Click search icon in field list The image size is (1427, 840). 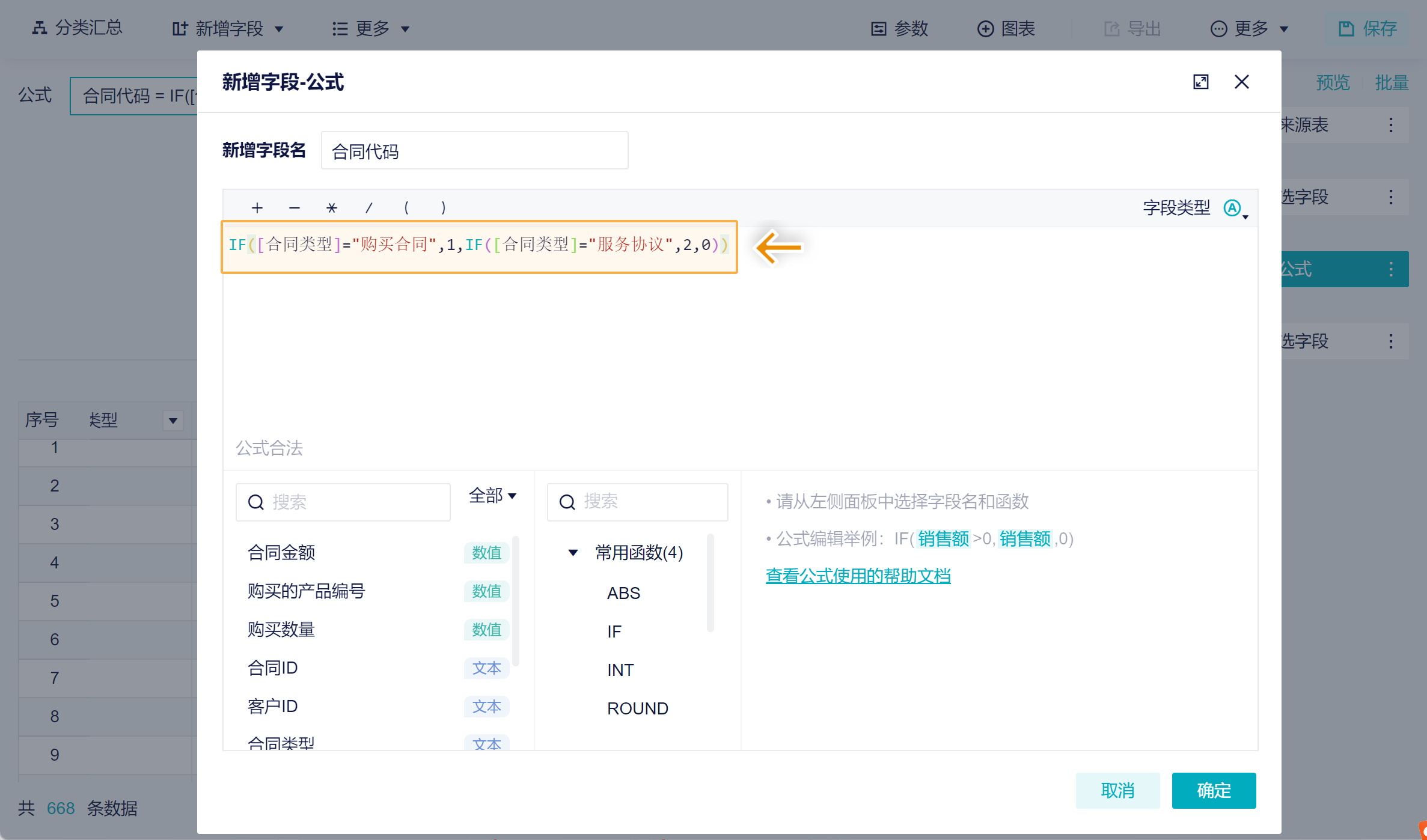[256, 502]
